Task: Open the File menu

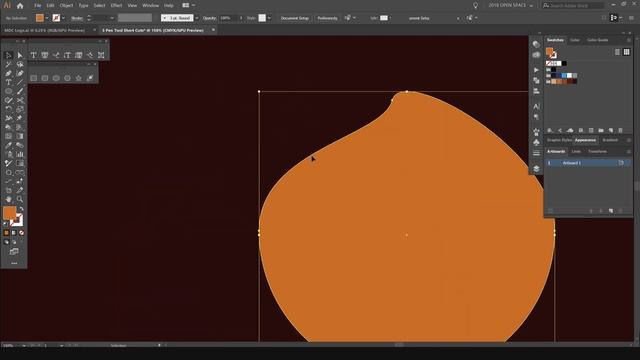Action: (38, 6)
